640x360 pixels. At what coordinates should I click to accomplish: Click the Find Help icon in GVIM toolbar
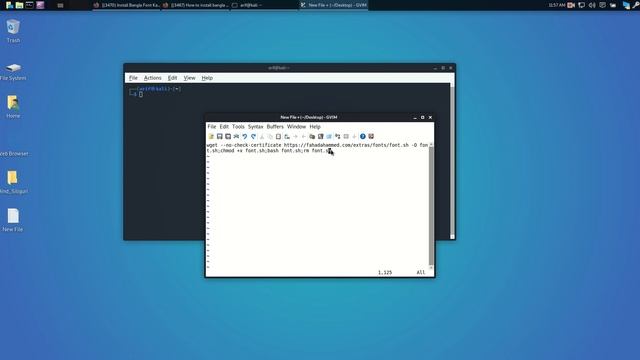371,136
